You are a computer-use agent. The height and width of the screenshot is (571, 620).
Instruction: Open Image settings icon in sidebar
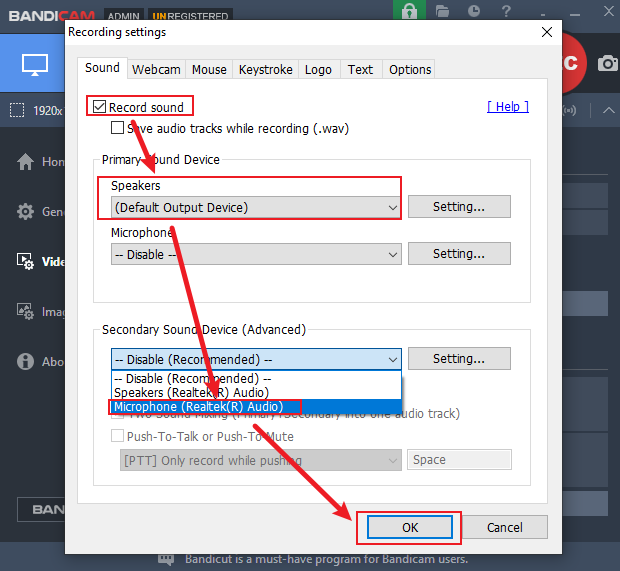(x=25, y=312)
